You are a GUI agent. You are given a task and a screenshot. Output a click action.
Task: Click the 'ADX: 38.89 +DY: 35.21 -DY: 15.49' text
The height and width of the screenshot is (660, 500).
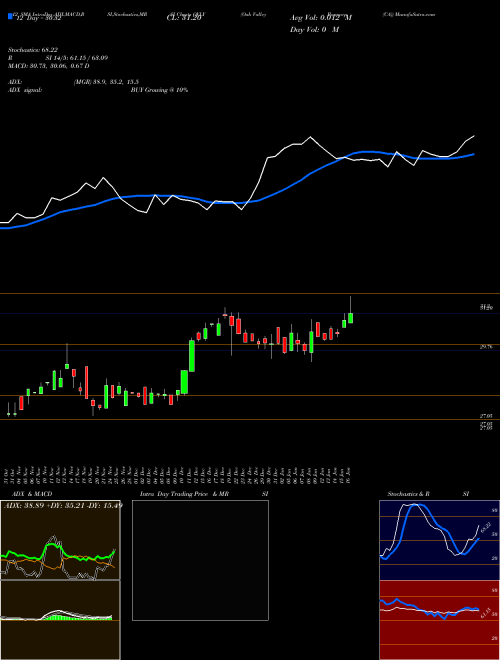(x=63, y=505)
